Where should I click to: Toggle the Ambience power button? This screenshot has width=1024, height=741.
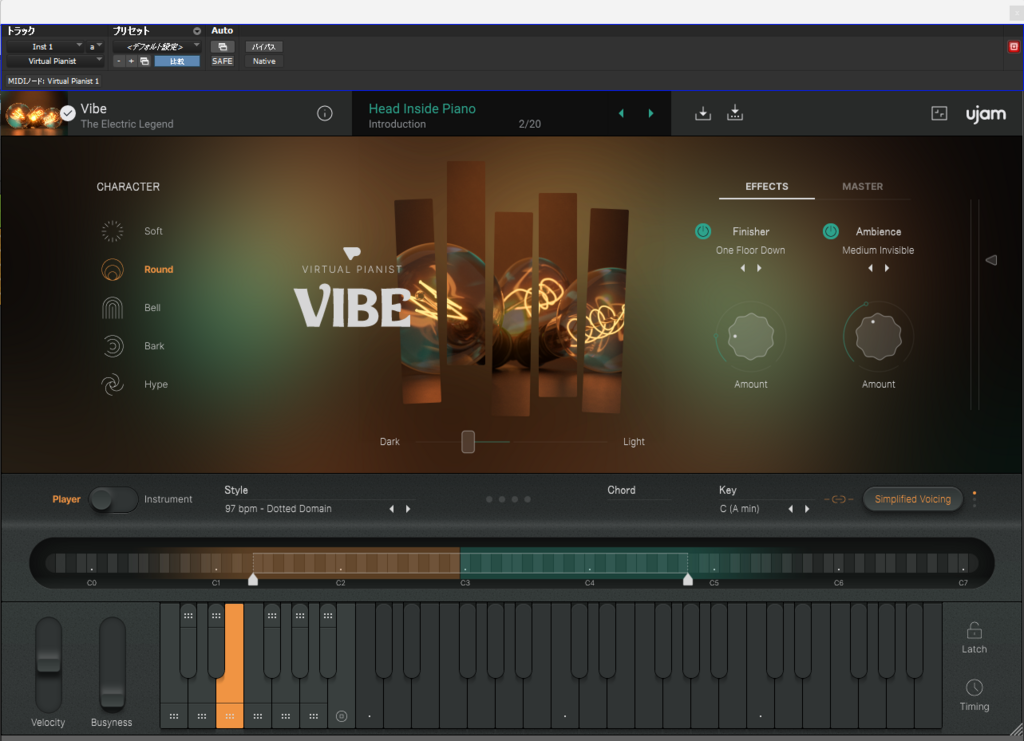click(x=831, y=231)
